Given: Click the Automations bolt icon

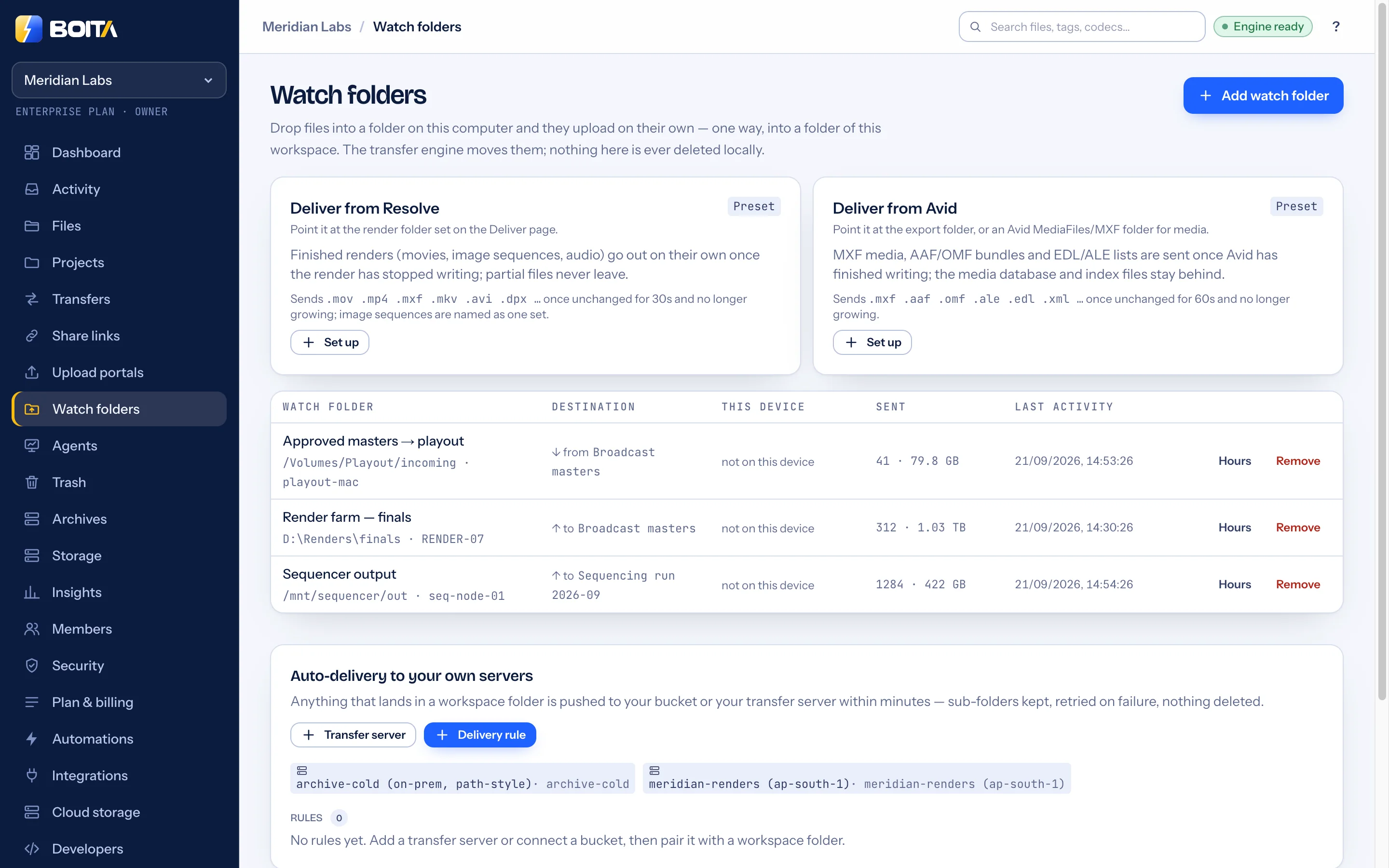Looking at the screenshot, I should pos(31,739).
